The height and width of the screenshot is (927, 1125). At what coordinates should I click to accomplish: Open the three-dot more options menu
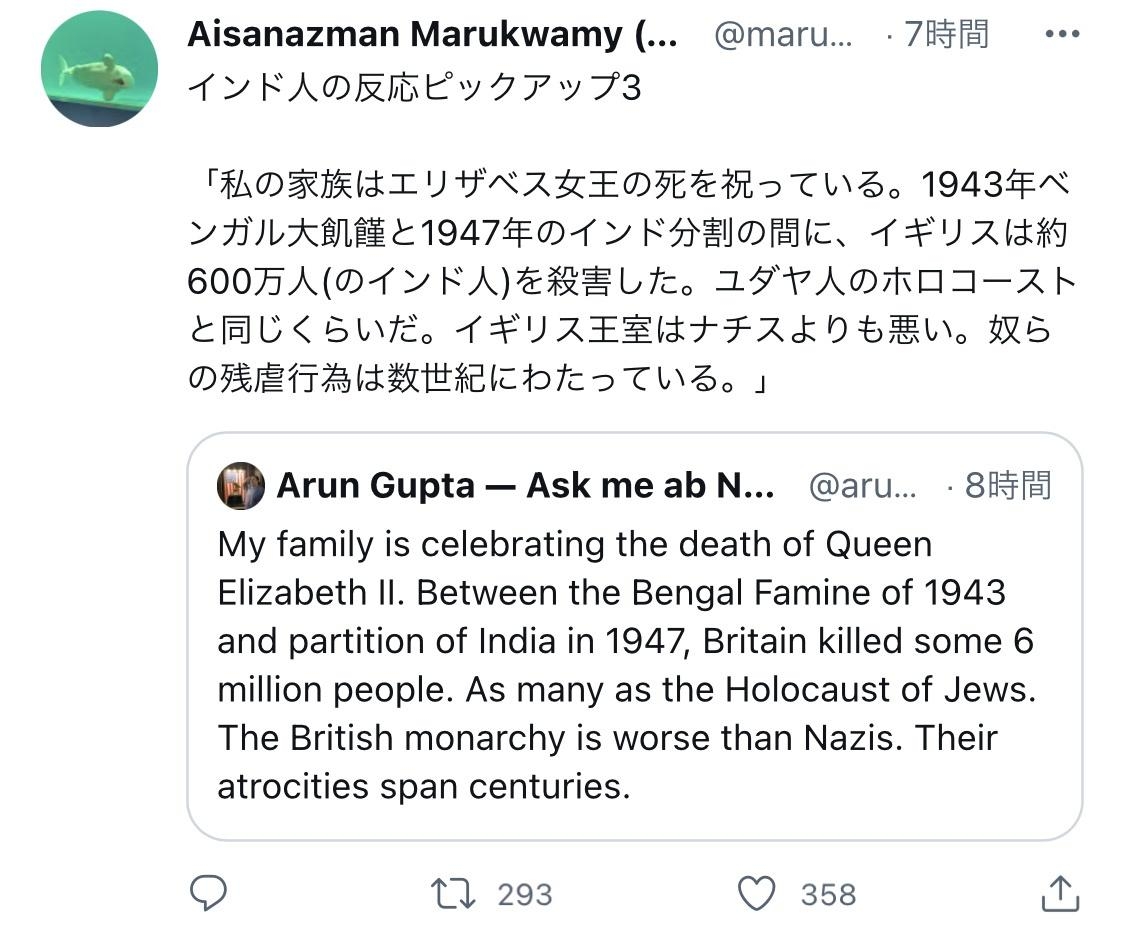1062,35
